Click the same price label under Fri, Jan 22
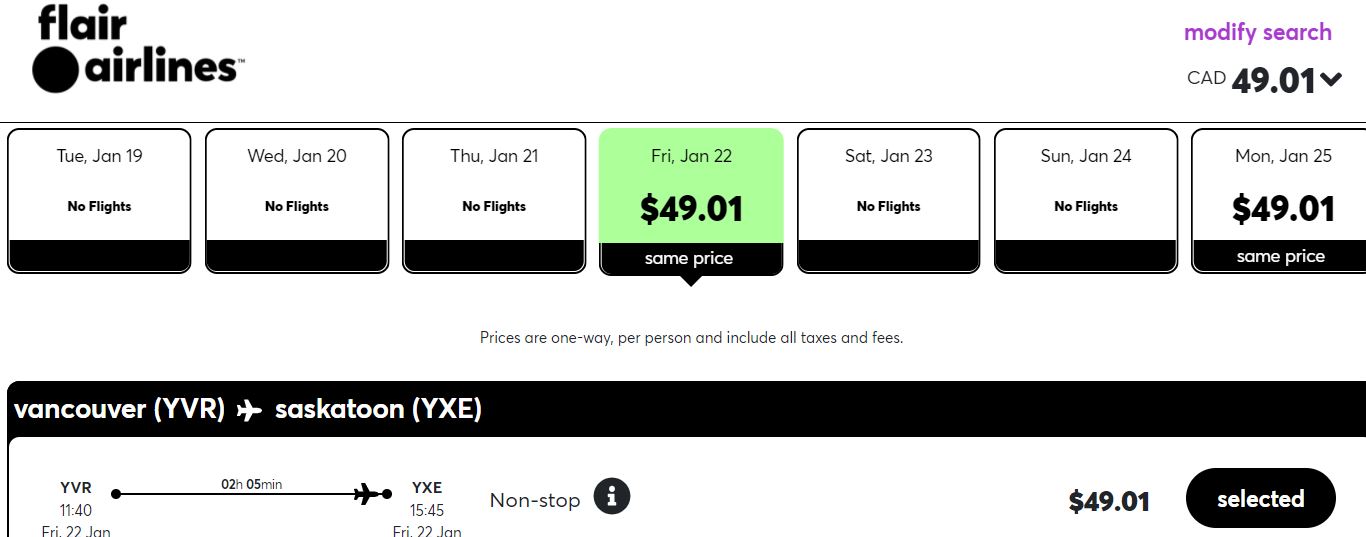This screenshot has height=537, width=1366. pyautogui.click(x=689, y=258)
